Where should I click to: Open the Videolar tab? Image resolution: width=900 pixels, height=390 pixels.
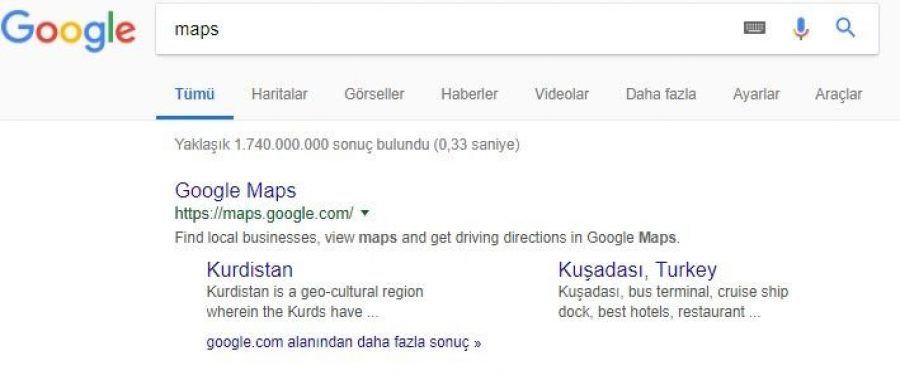pos(562,94)
